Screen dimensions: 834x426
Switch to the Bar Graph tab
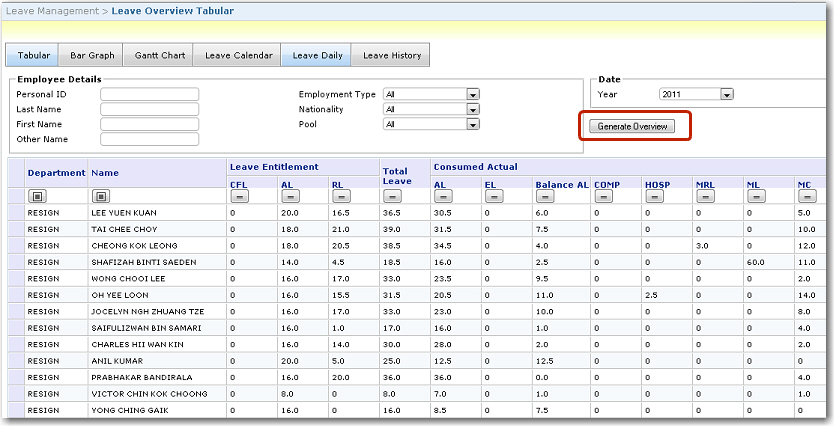[x=92, y=56]
